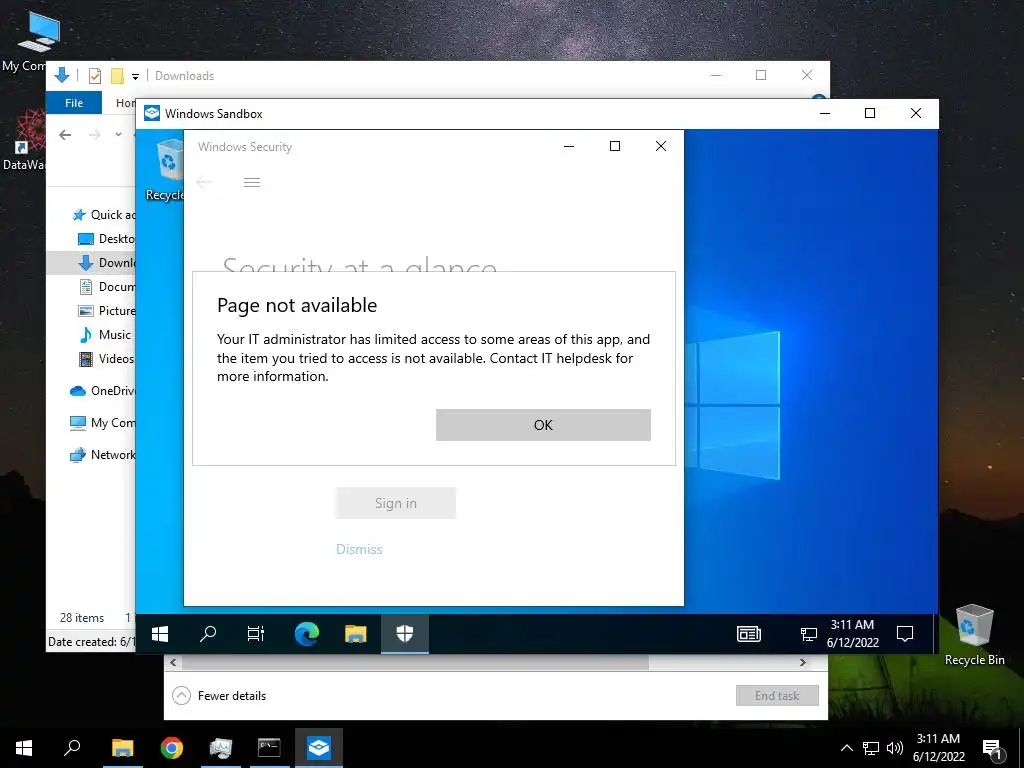Click OK in Page not available dialog
The height and width of the screenshot is (768, 1024).
coord(543,425)
